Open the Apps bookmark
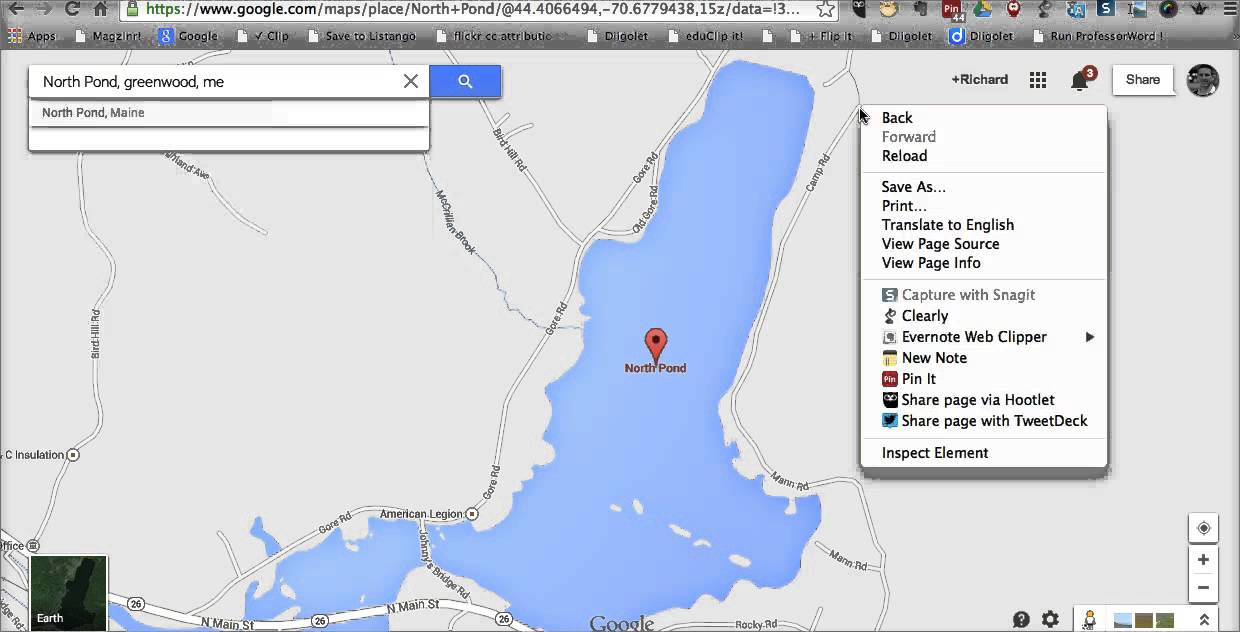Viewport: 1240px width, 632px height. [x=32, y=36]
